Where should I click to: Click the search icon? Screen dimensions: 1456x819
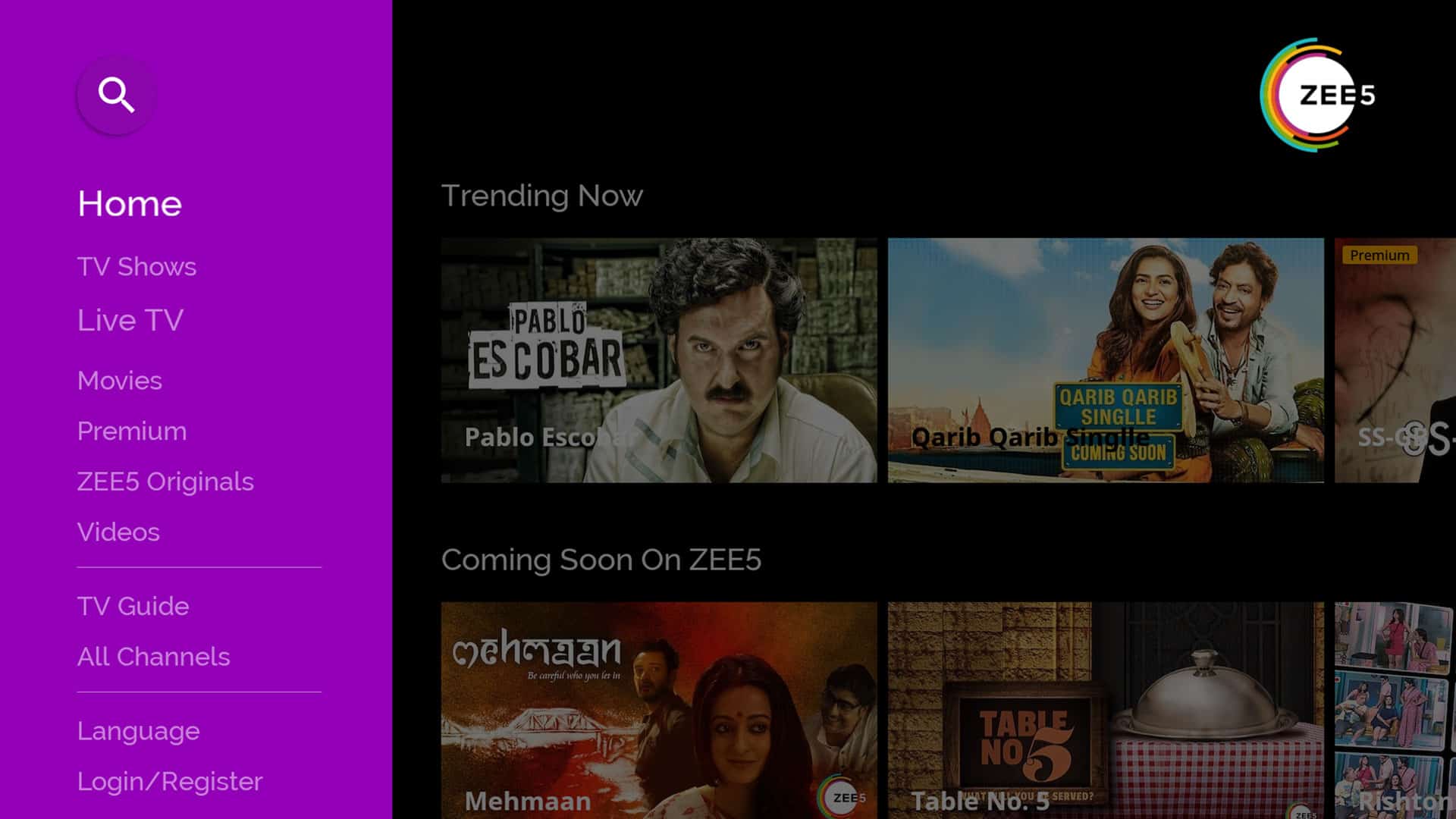click(115, 94)
